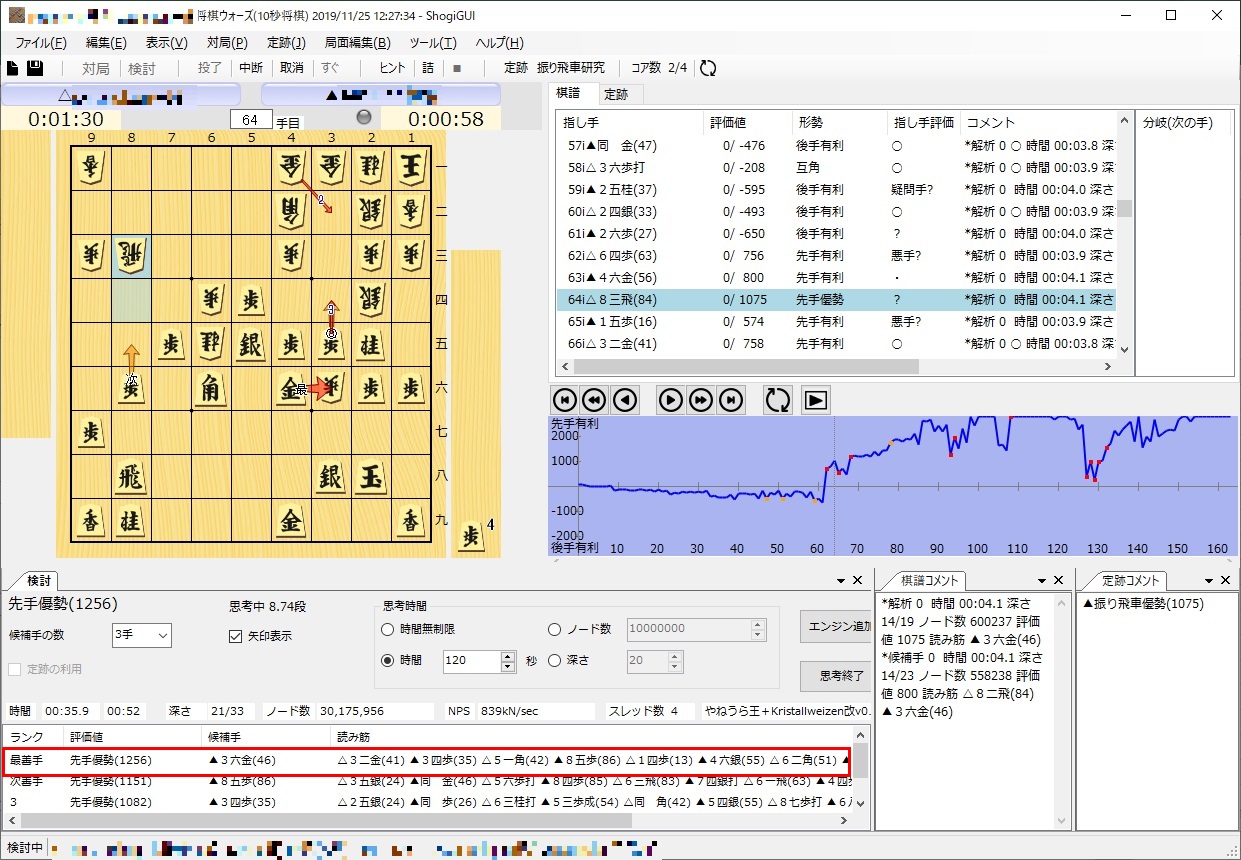Viewport: 1241px width, 860px height.
Task: Click the fast-forward several moves button
Action: tap(701, 400)
